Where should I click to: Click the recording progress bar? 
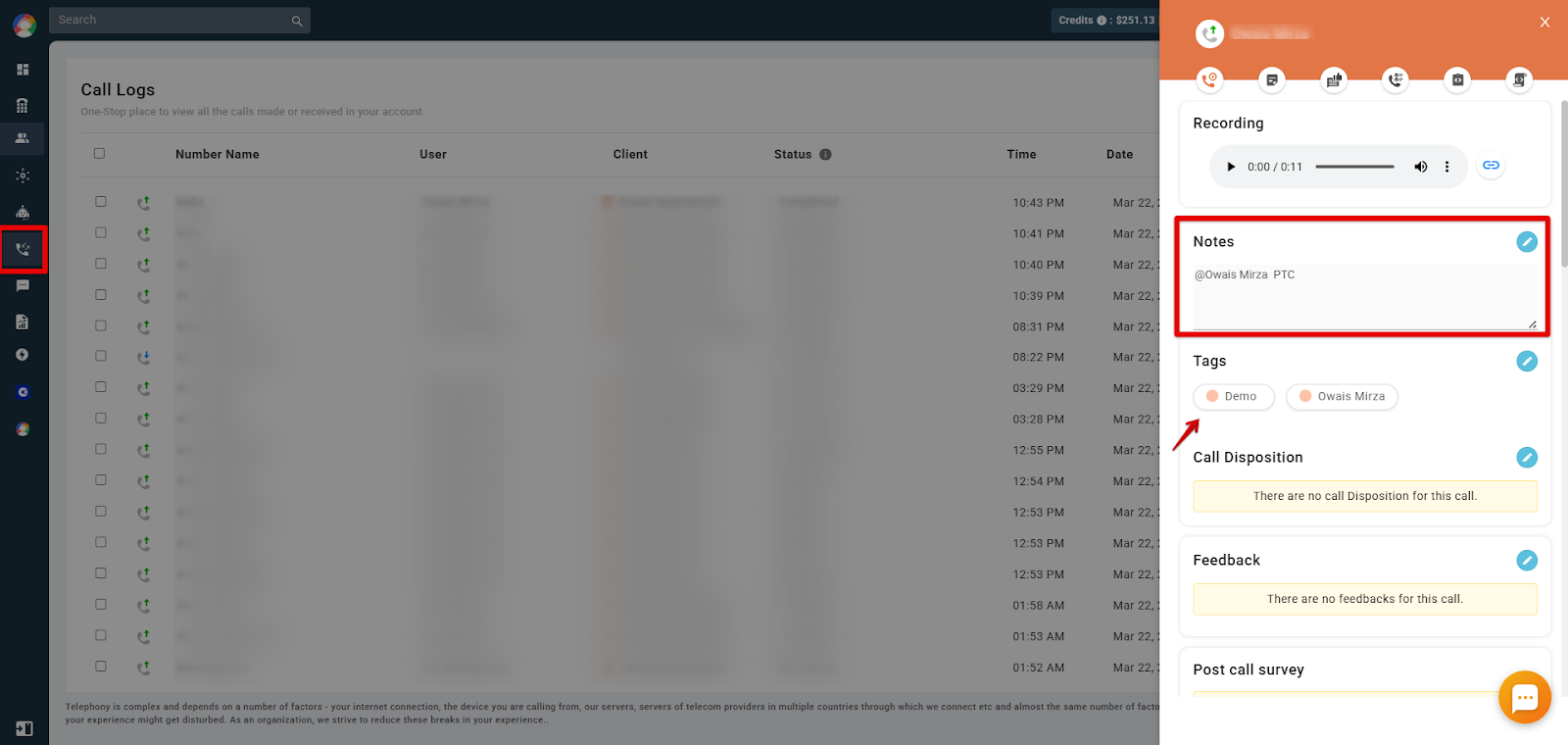pos(1354,167)
